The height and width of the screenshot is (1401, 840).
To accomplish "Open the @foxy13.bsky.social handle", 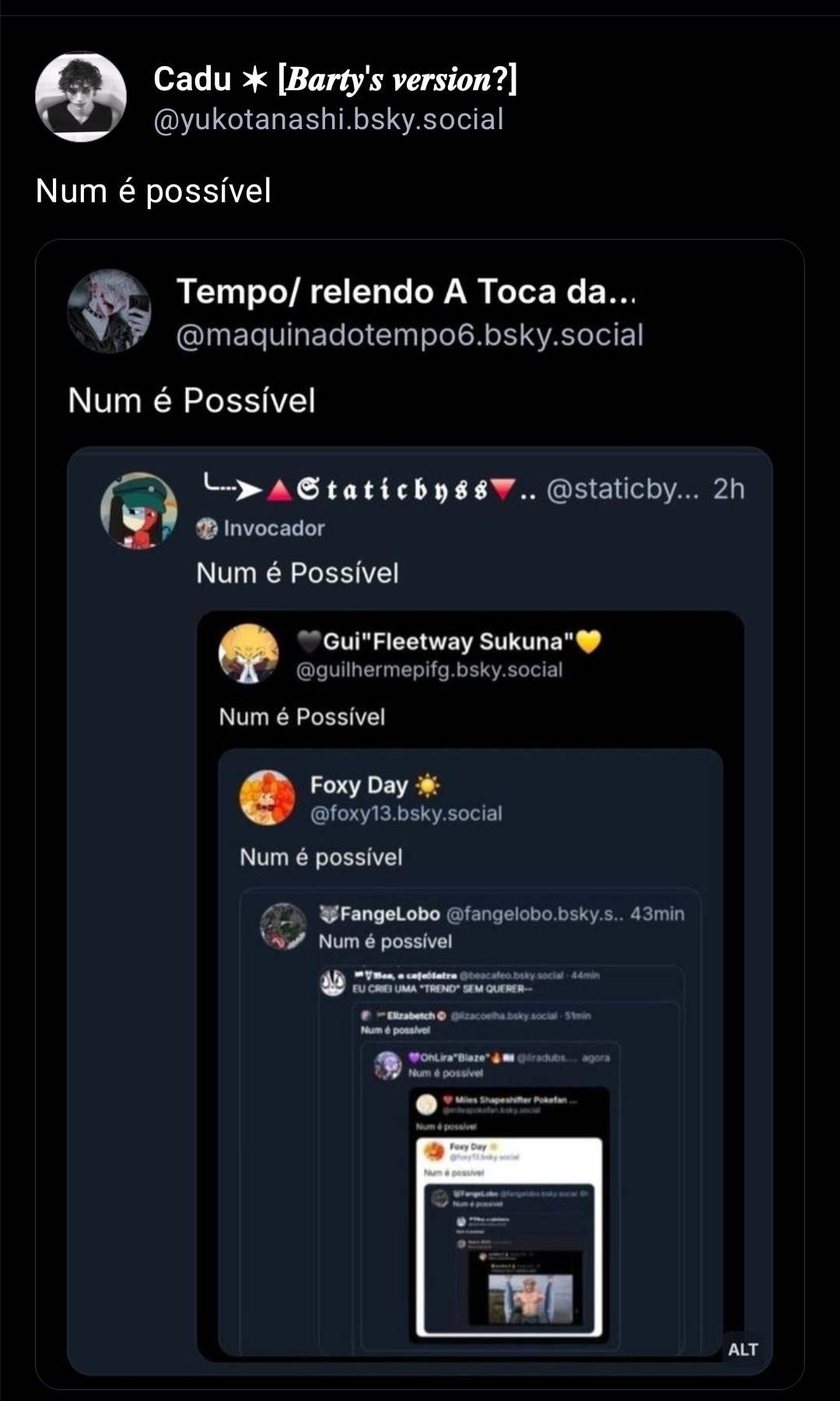I will point(406,814).
